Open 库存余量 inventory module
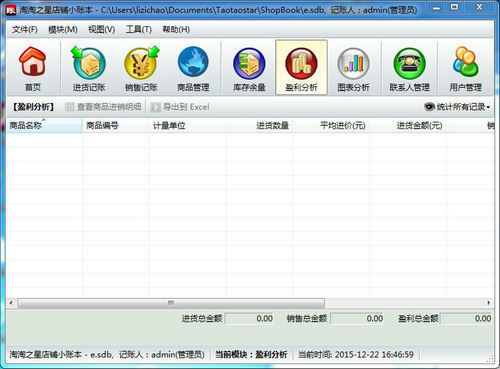The height and width of the screenshot is (369, 500). [249, 68]
